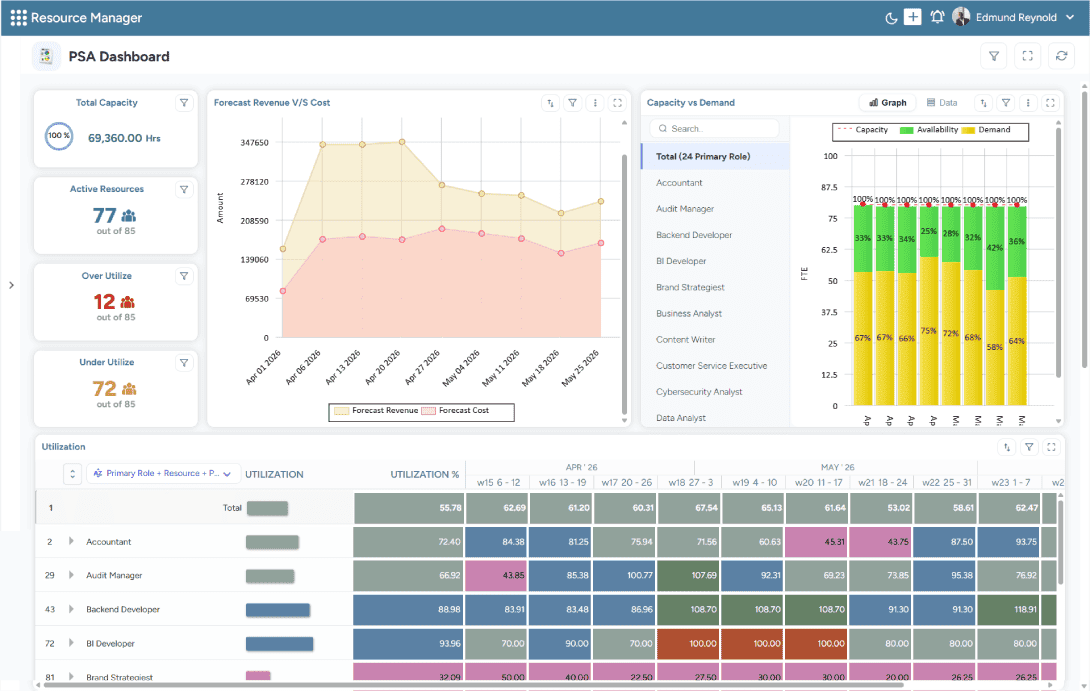This screenshot has width=1090, height=691.
Task: Click the 100% Total Capacity progress ring
Action: point(58,136)
